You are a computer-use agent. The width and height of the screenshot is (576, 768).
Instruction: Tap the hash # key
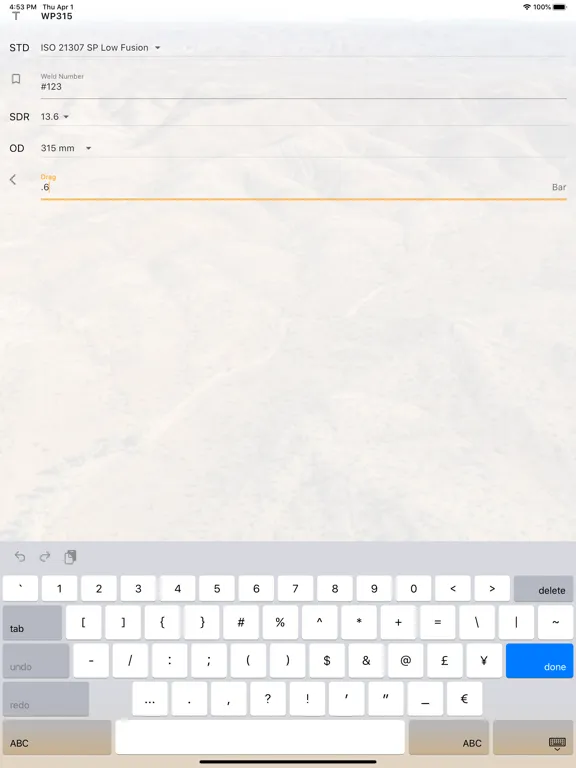[241, 623]
